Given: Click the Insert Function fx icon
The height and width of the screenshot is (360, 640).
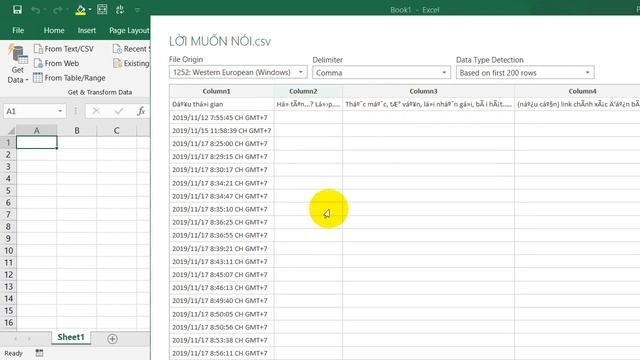Looking at the screenshot, I should click(x=141, y=111).
